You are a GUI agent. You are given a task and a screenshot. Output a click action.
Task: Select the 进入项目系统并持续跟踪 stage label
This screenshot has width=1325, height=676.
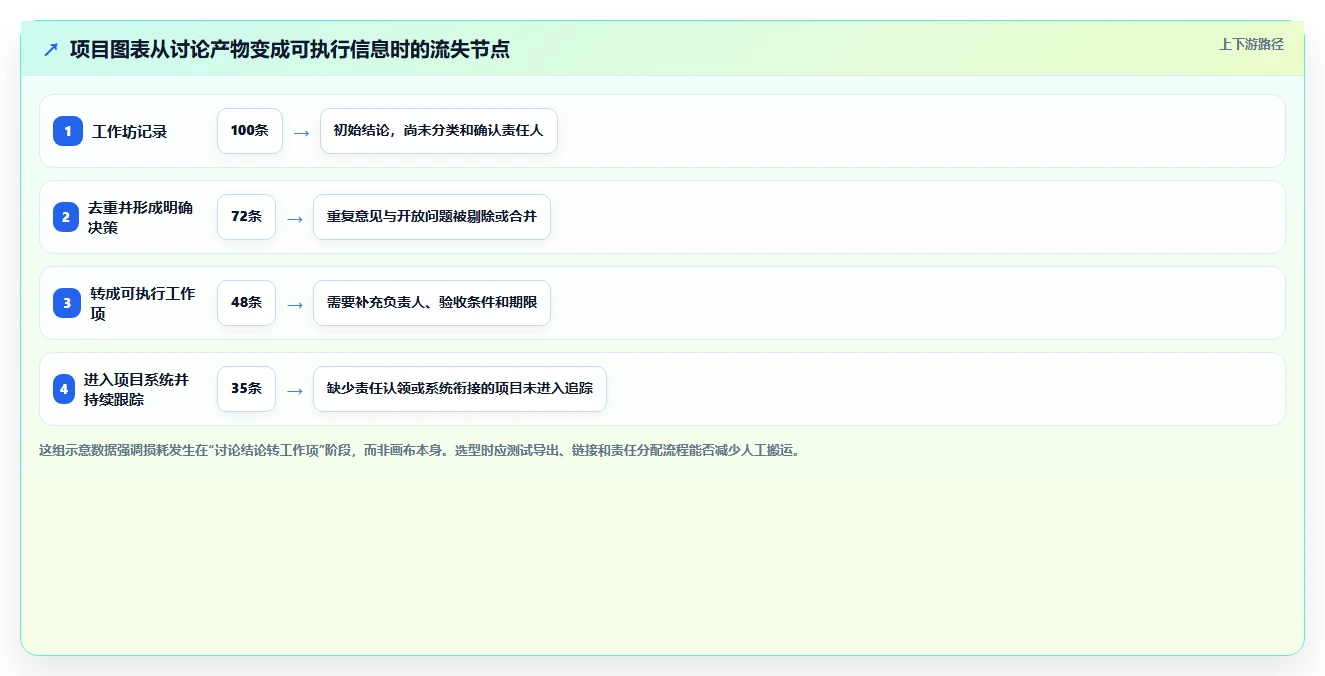(x=137, y=389)
